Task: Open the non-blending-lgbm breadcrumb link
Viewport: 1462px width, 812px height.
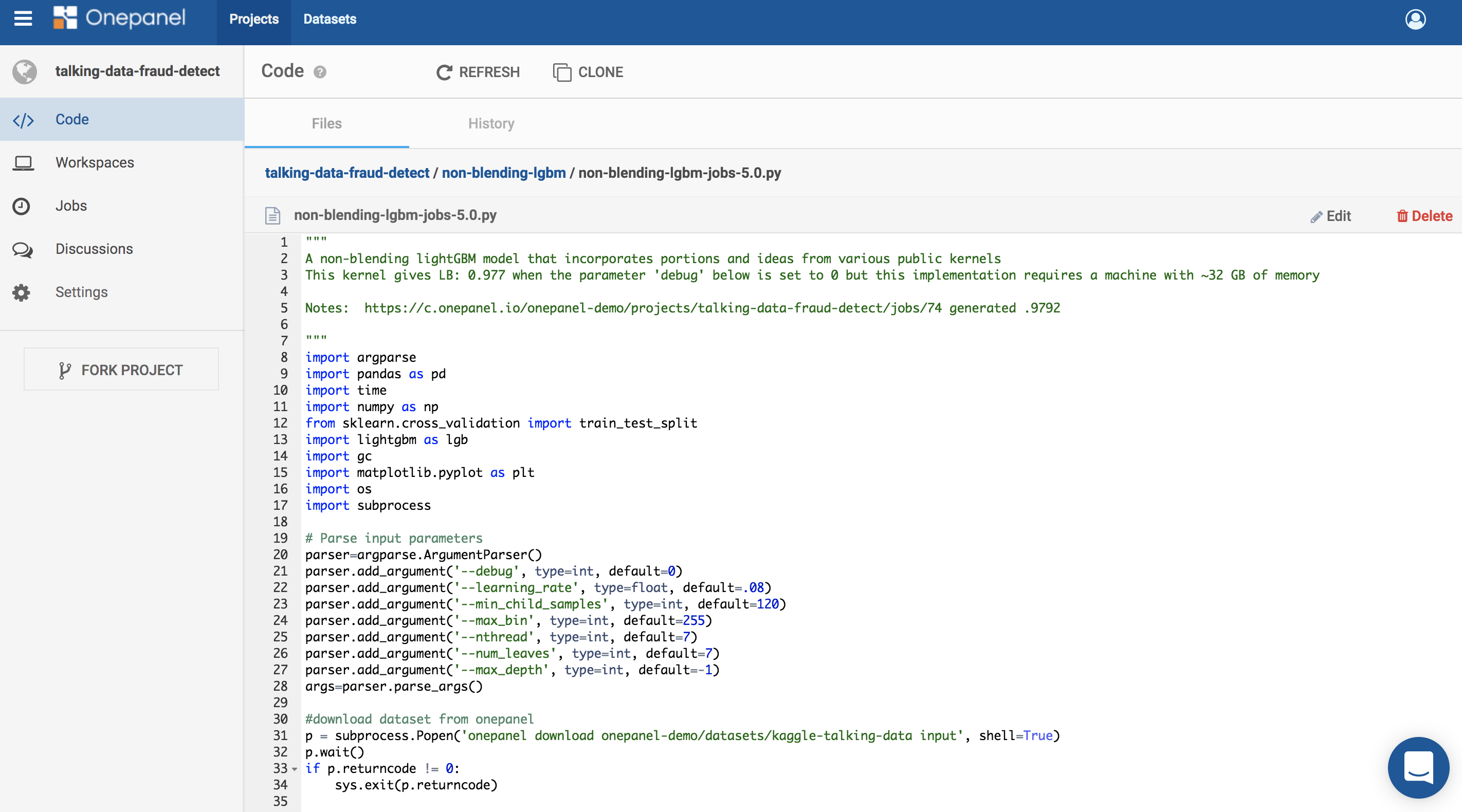Action: point(503,173)
